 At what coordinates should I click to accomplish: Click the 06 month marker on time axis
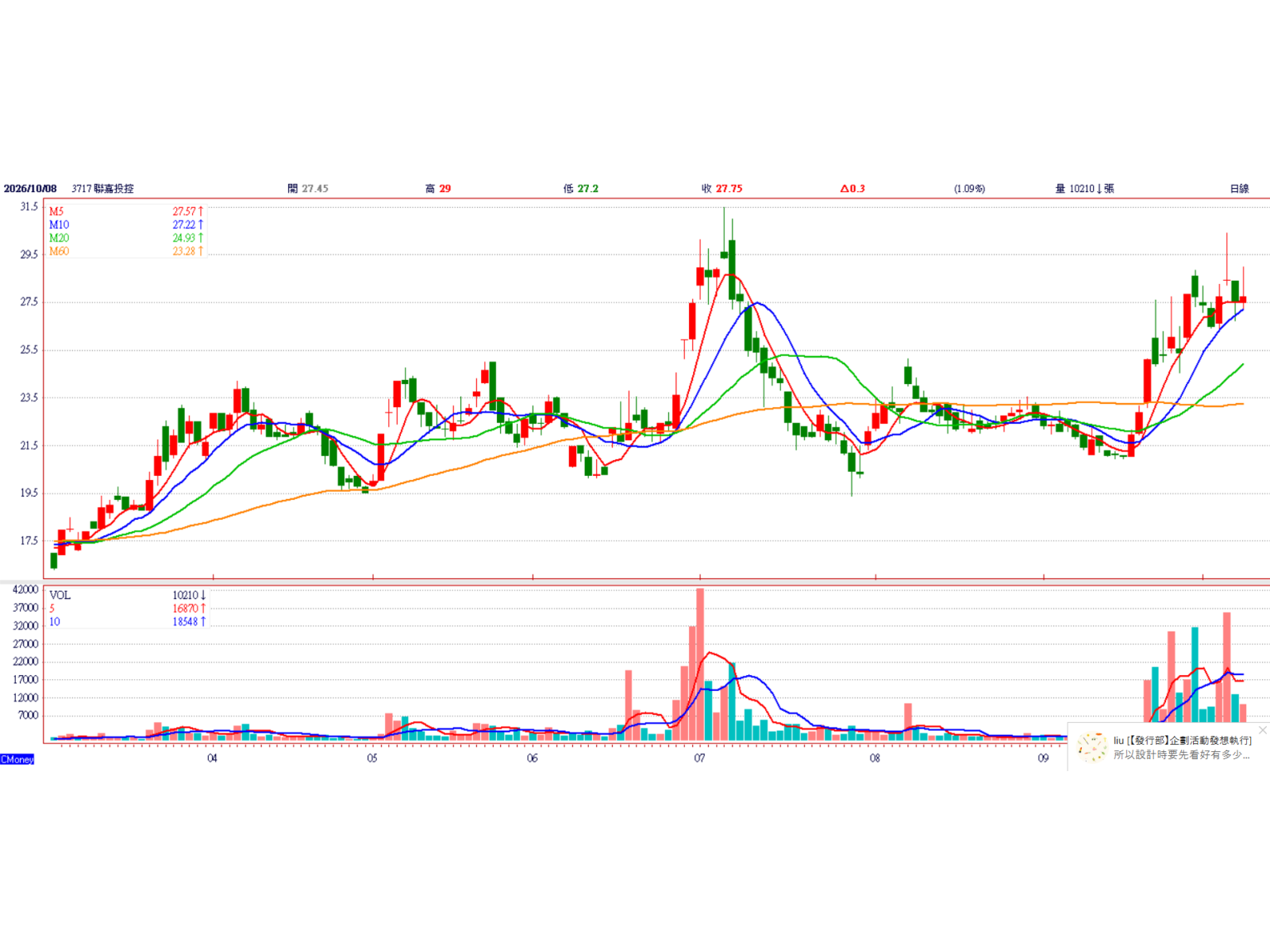[533, 758]
